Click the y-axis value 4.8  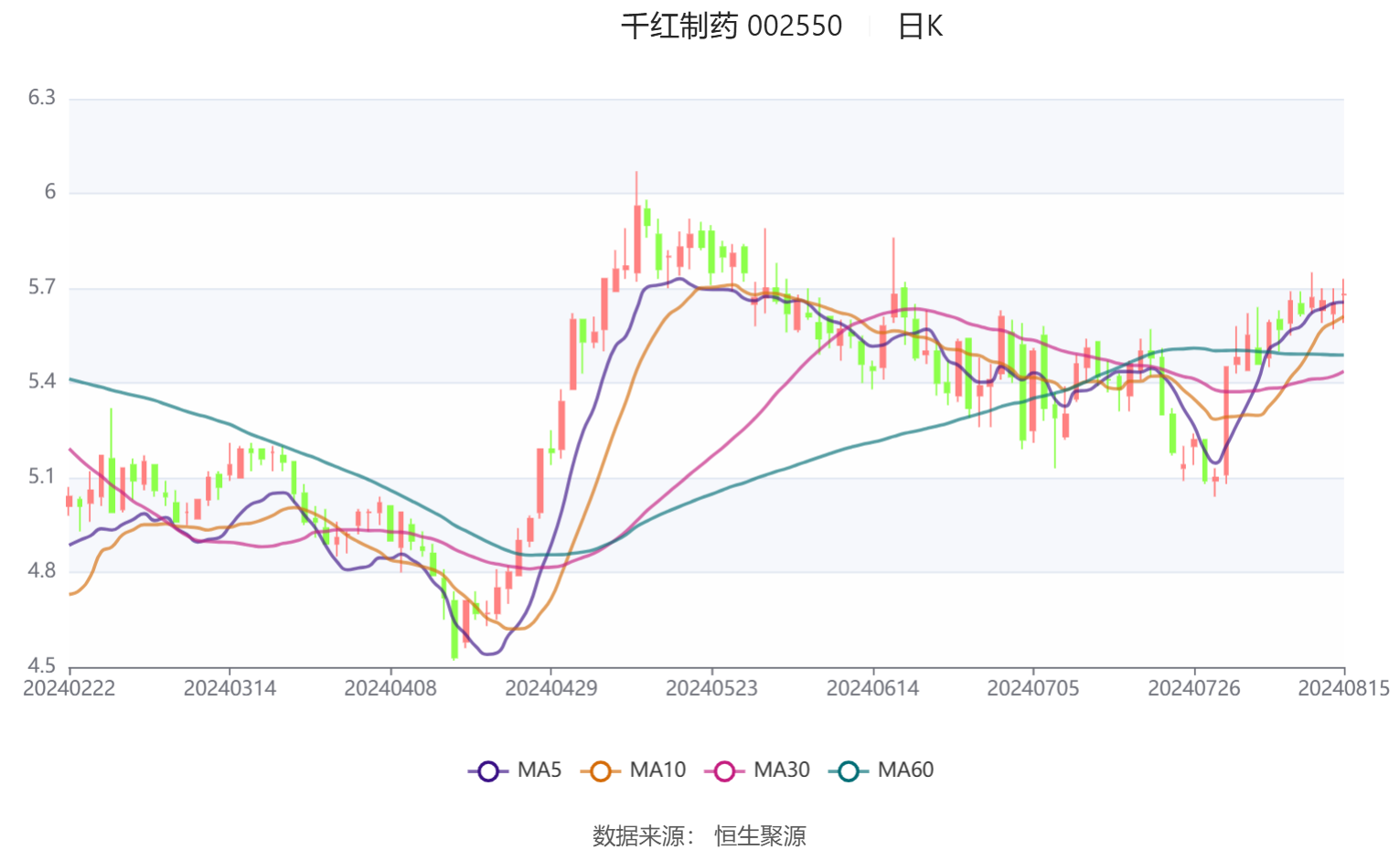point(42,571)
